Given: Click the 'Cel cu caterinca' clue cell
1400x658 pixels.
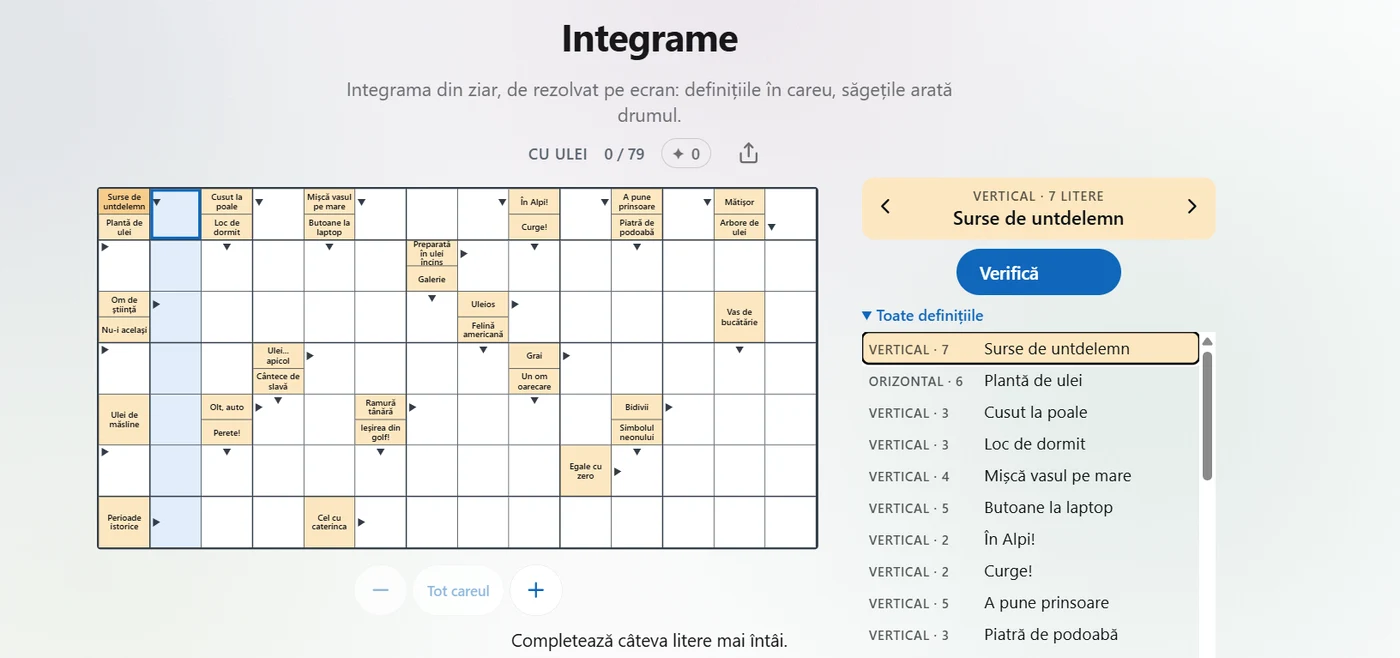Looking at the screenshot, I should click(x=329, y=522).
